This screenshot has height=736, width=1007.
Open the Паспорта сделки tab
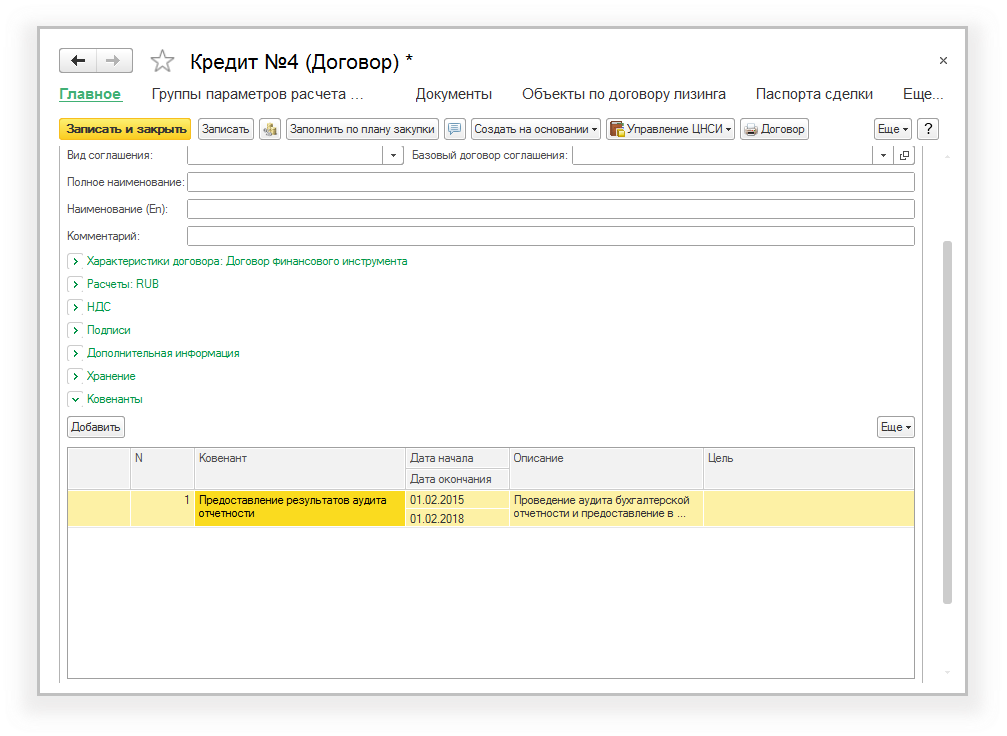pos(814,94)
